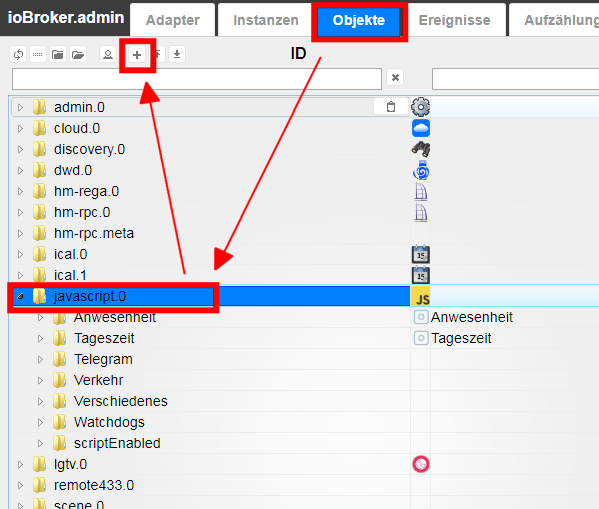Click the plus icon to add object
The width and height of the screenshot is (599, 509).
pos(137,55)
